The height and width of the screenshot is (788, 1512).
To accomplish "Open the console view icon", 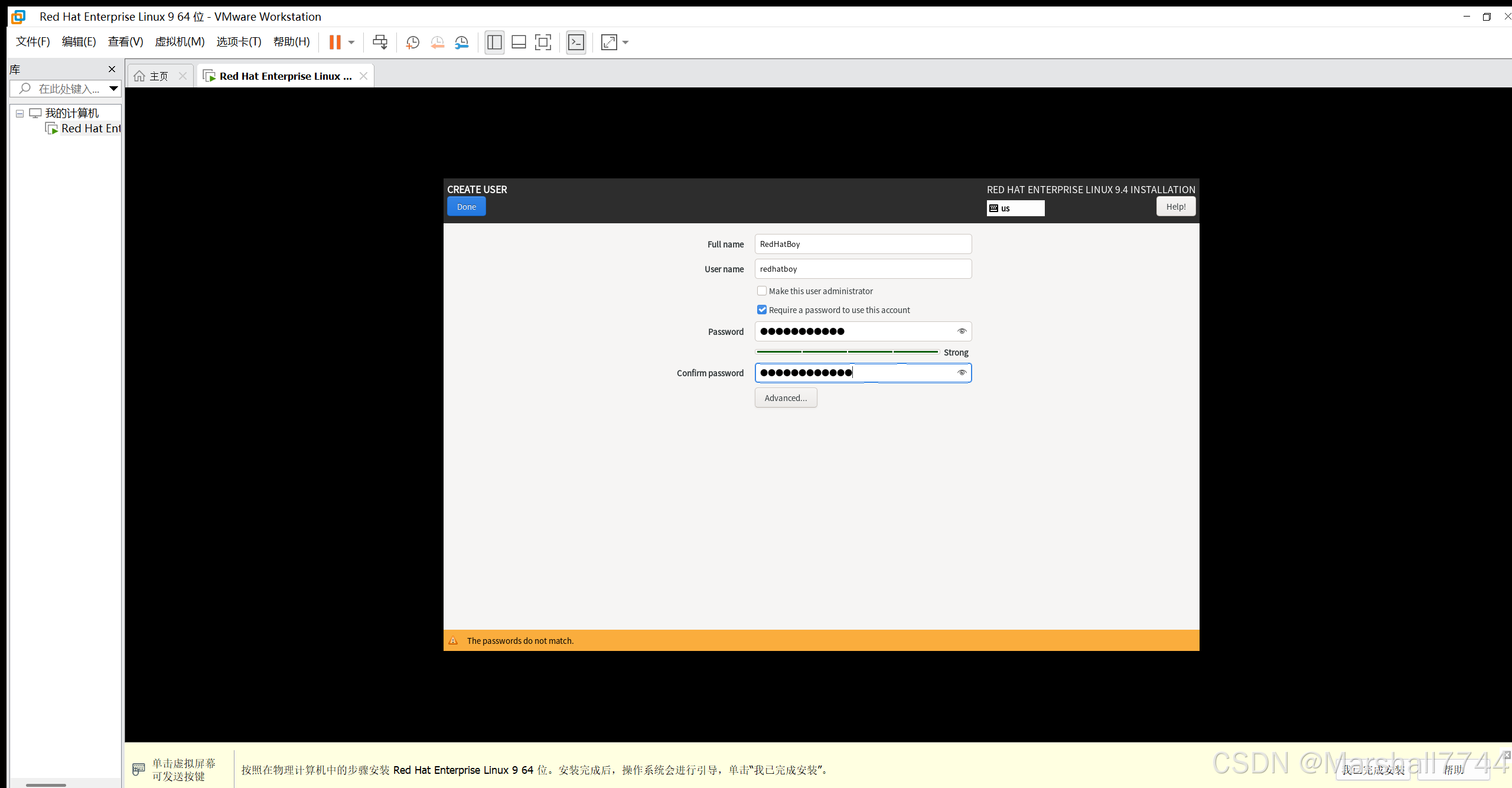I will tap(576, 43).
